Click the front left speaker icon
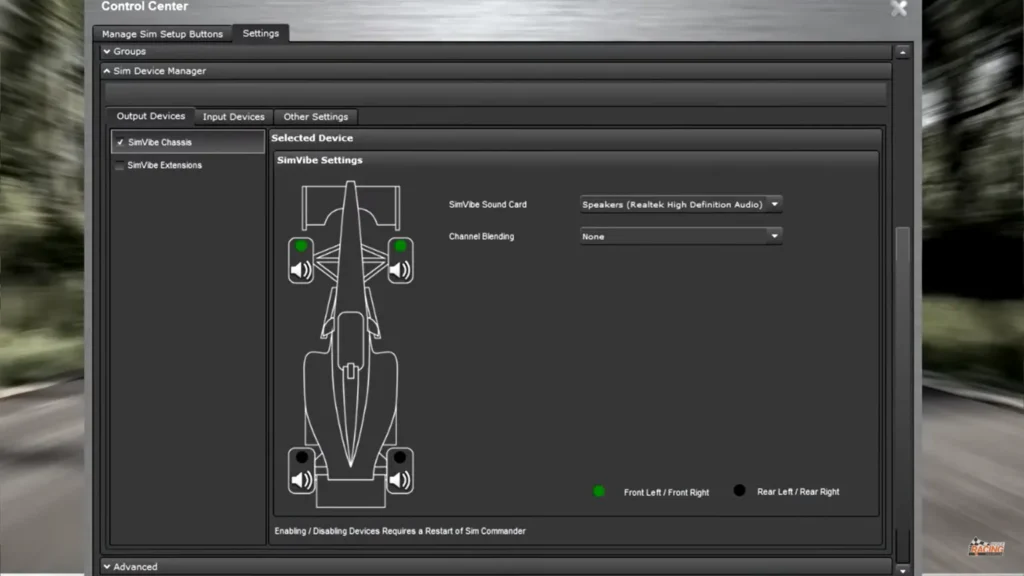 click(x=301, y=270)
